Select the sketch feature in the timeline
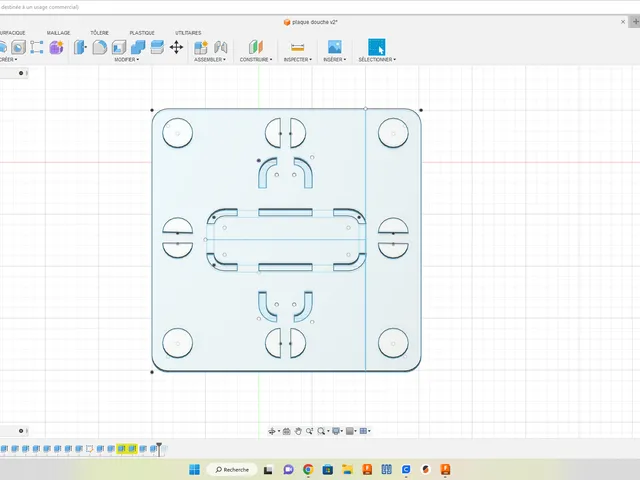The width and height of the screenshot is (640, 480). 89,449
